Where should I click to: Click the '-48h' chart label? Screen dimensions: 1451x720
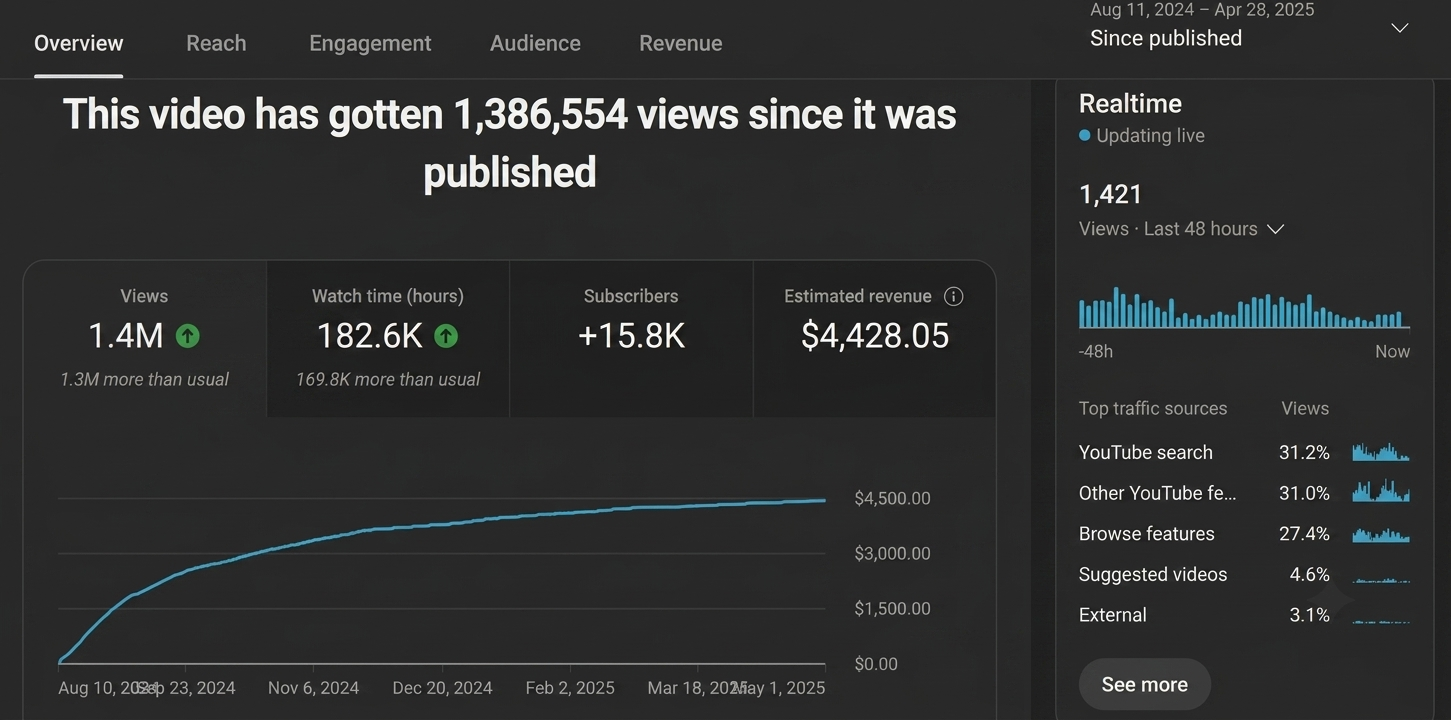coord(1096,351)
